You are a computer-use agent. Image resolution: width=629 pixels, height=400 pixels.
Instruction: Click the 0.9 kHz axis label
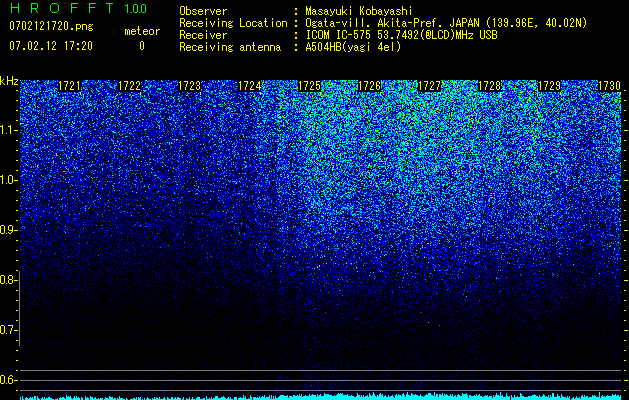click(x=9, y=230)
